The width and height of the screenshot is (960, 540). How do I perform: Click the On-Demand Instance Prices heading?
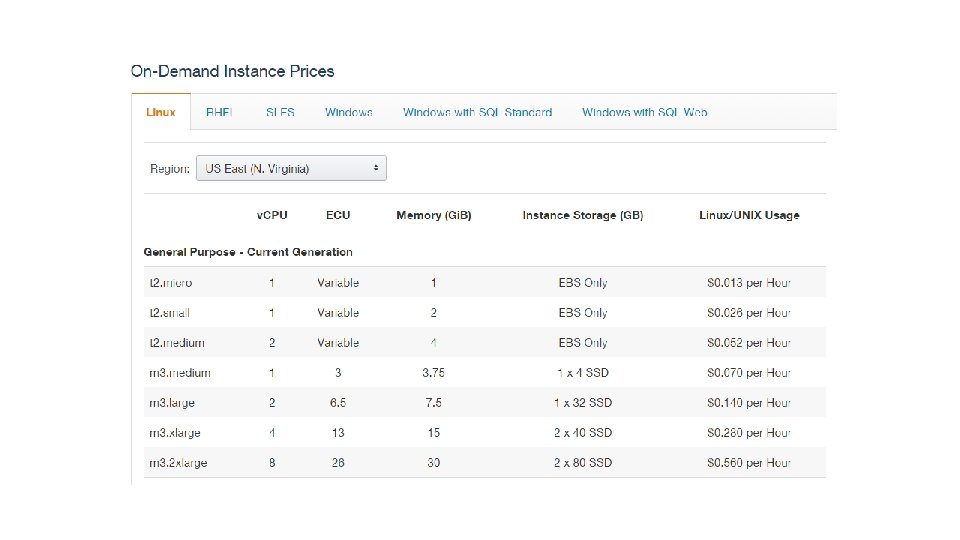[x=232, y=72]
